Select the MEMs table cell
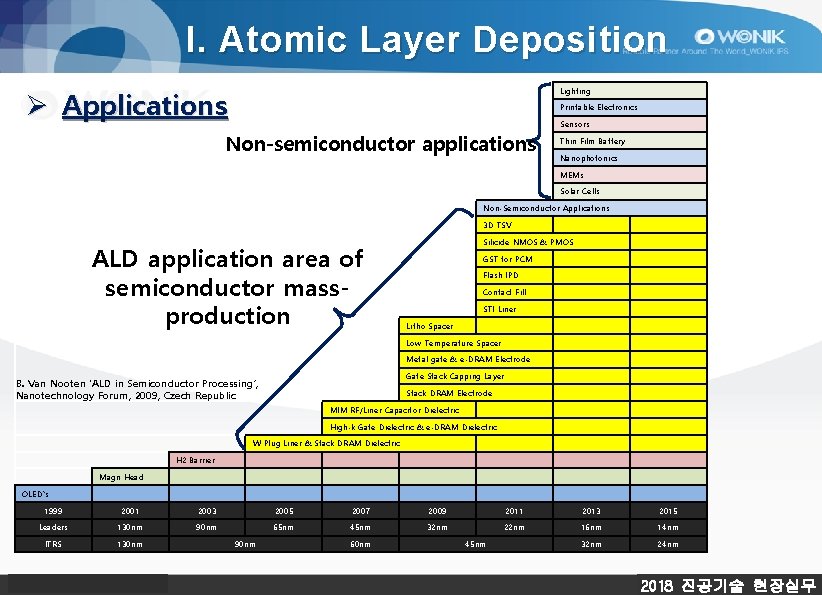Image resolution: width=822 pixels, height=595 pixels. pos(628,174)
